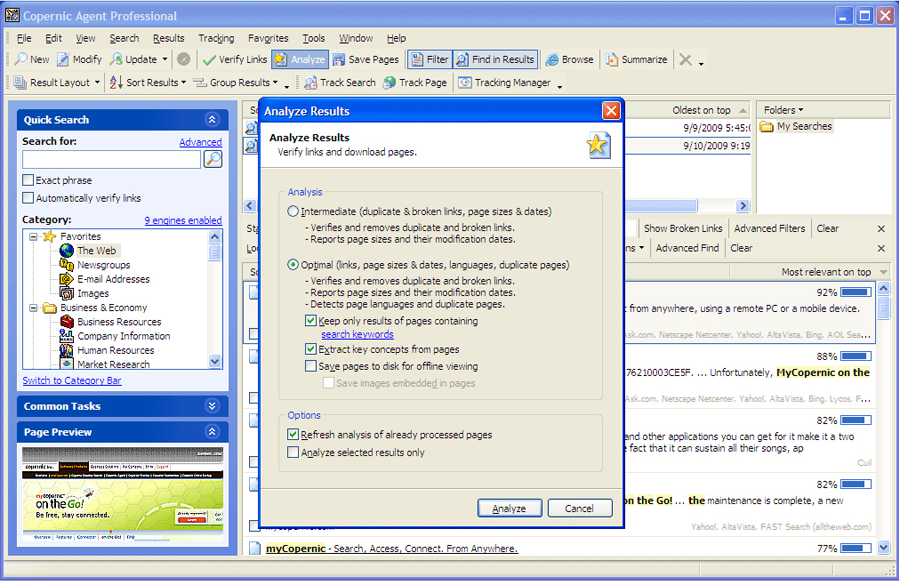
Task: Uncheck Extract key concepts from pages
Action: [312, 350]
